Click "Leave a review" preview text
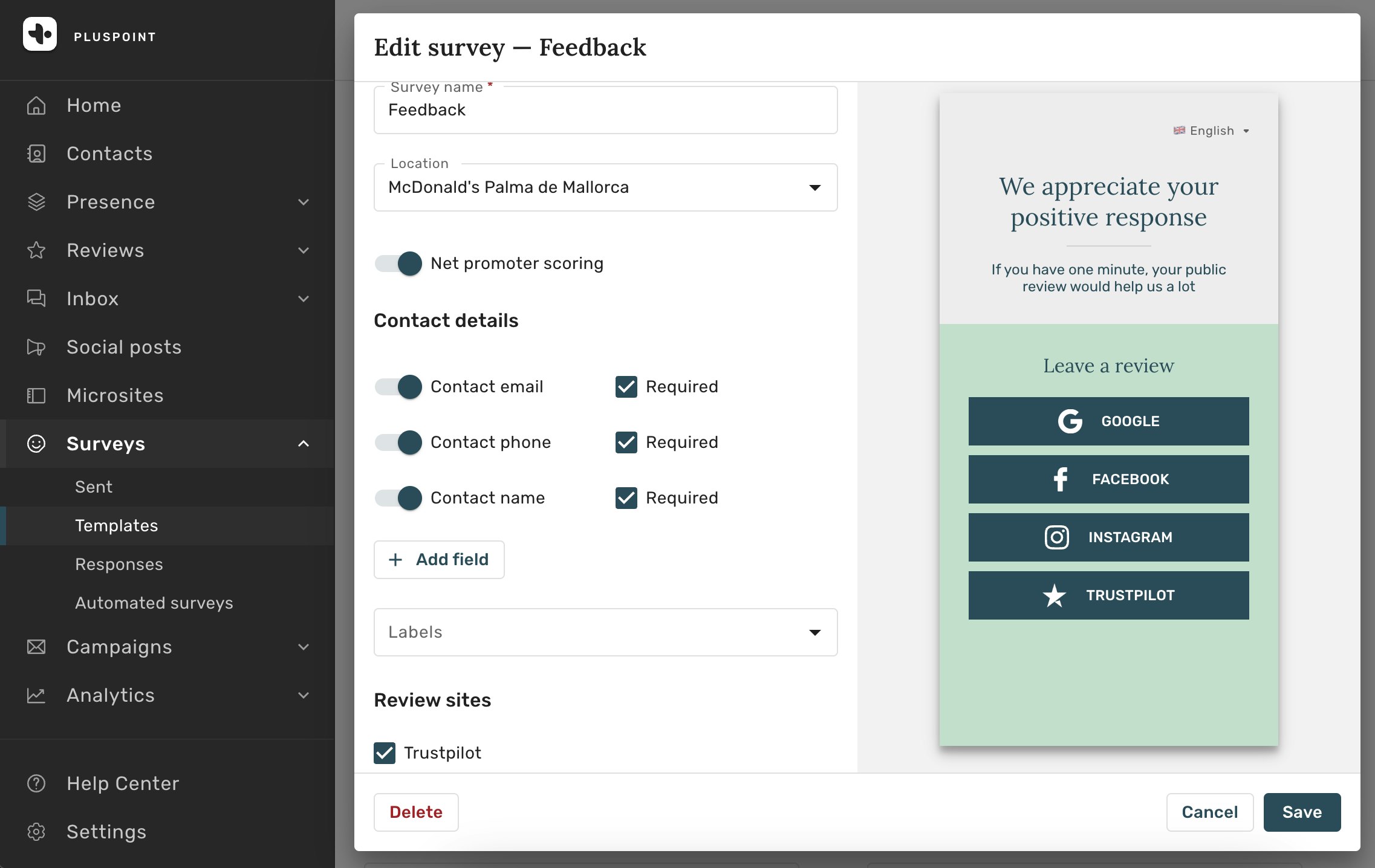The height and width of the screenshot is (868, 1375). 1109,366
